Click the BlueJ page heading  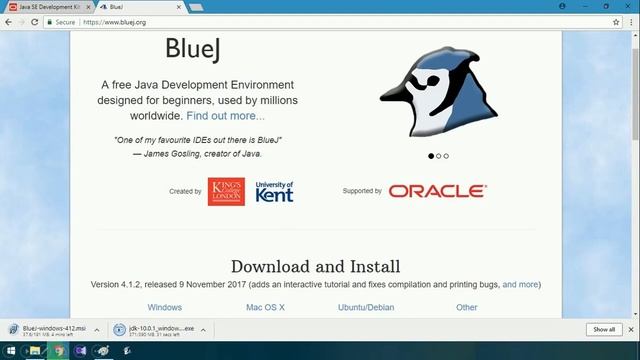[x=193, y=49]
